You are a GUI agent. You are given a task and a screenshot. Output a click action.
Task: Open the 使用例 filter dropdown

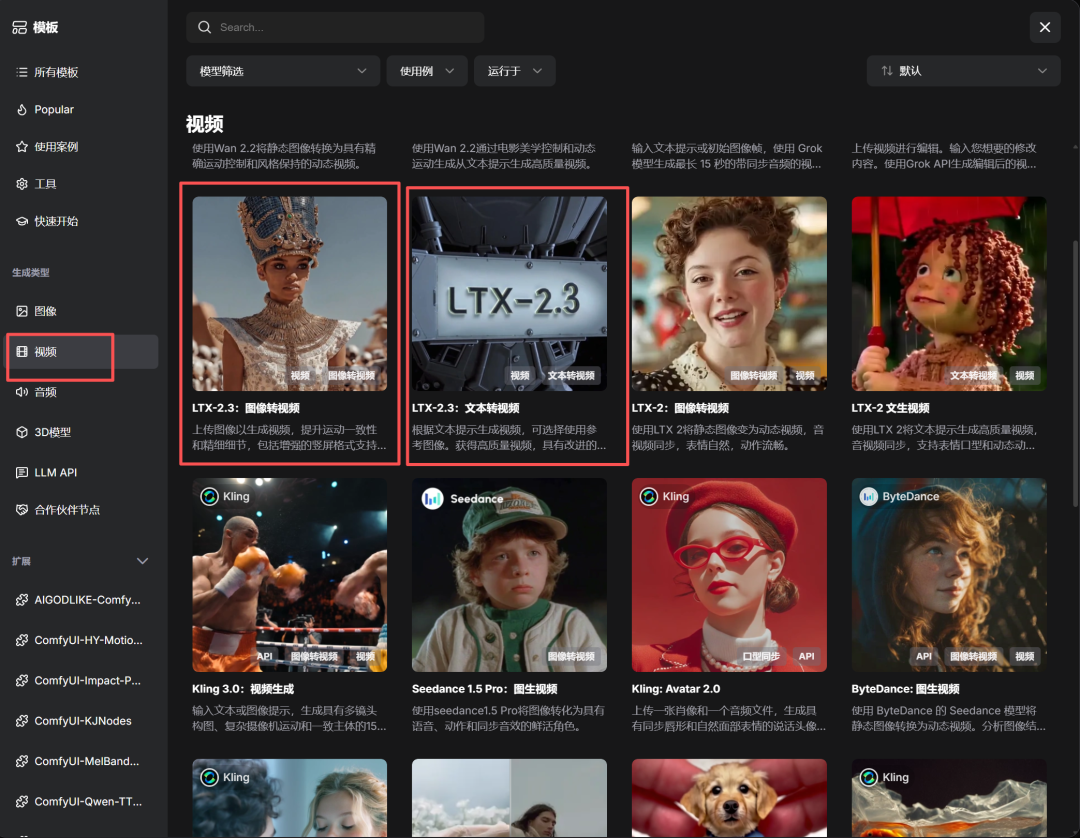(426, 71)
